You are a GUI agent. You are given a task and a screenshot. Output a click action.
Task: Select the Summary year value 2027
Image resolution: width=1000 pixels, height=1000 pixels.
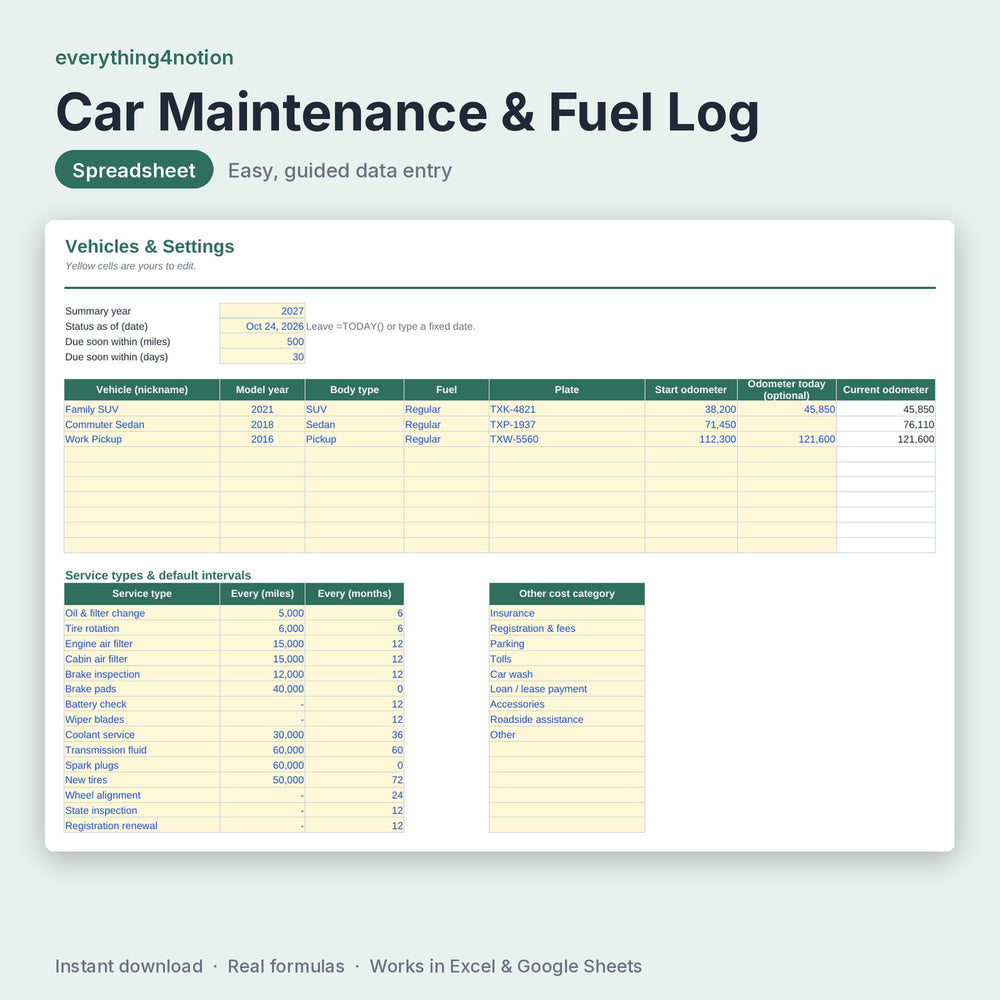coord(262,311)
